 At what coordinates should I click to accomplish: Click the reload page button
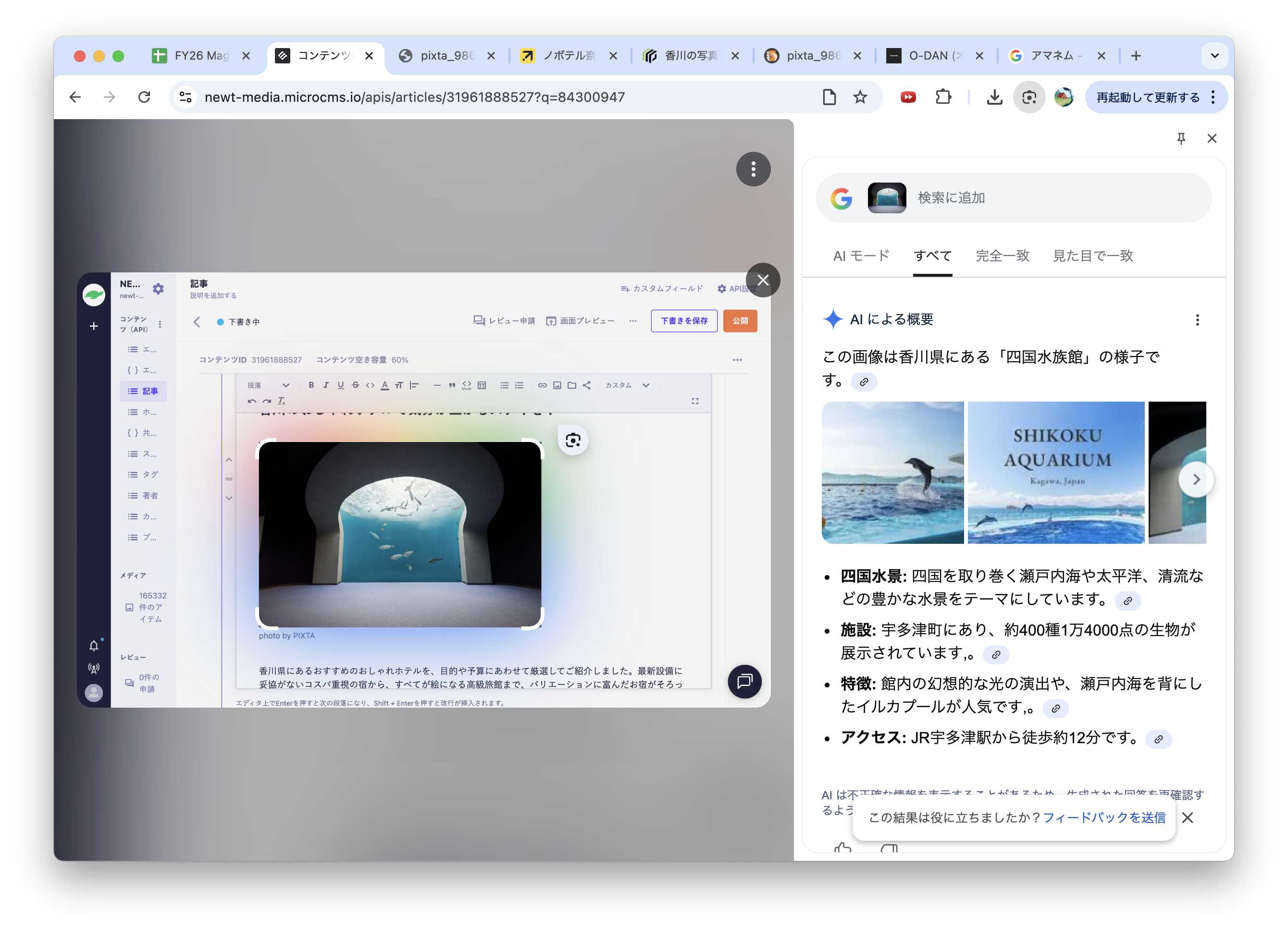click(x=144, y=98)
